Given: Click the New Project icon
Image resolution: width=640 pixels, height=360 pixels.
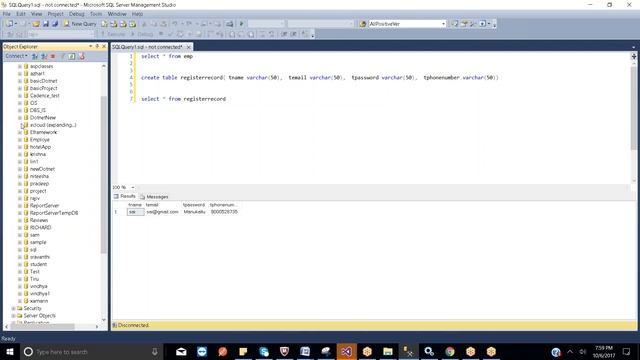Looking at the screenshot, I should point(10,24).
